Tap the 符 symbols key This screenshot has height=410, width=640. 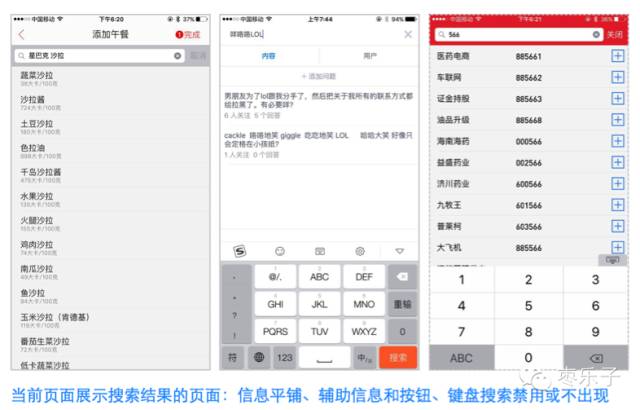(x=232, y=358)
